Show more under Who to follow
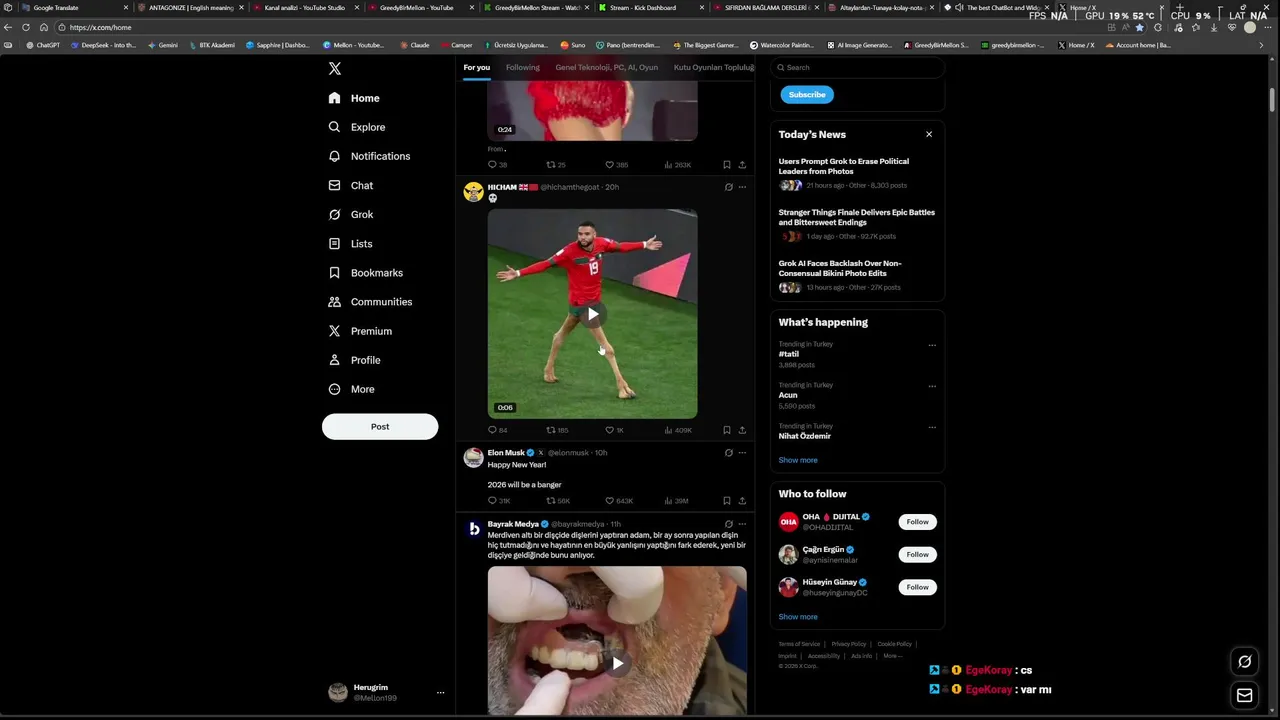Viewport: 1280px width, 720px height. 798,616
